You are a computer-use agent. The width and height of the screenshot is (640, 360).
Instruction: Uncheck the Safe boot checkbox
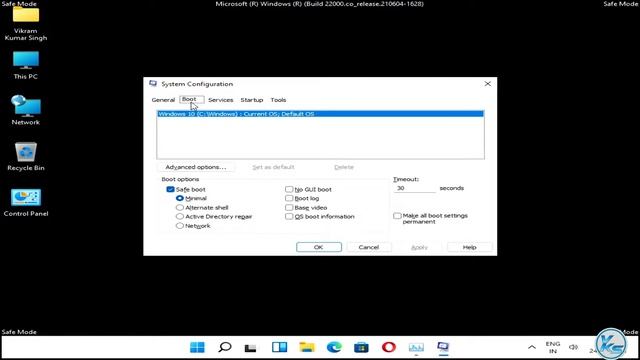171,189
